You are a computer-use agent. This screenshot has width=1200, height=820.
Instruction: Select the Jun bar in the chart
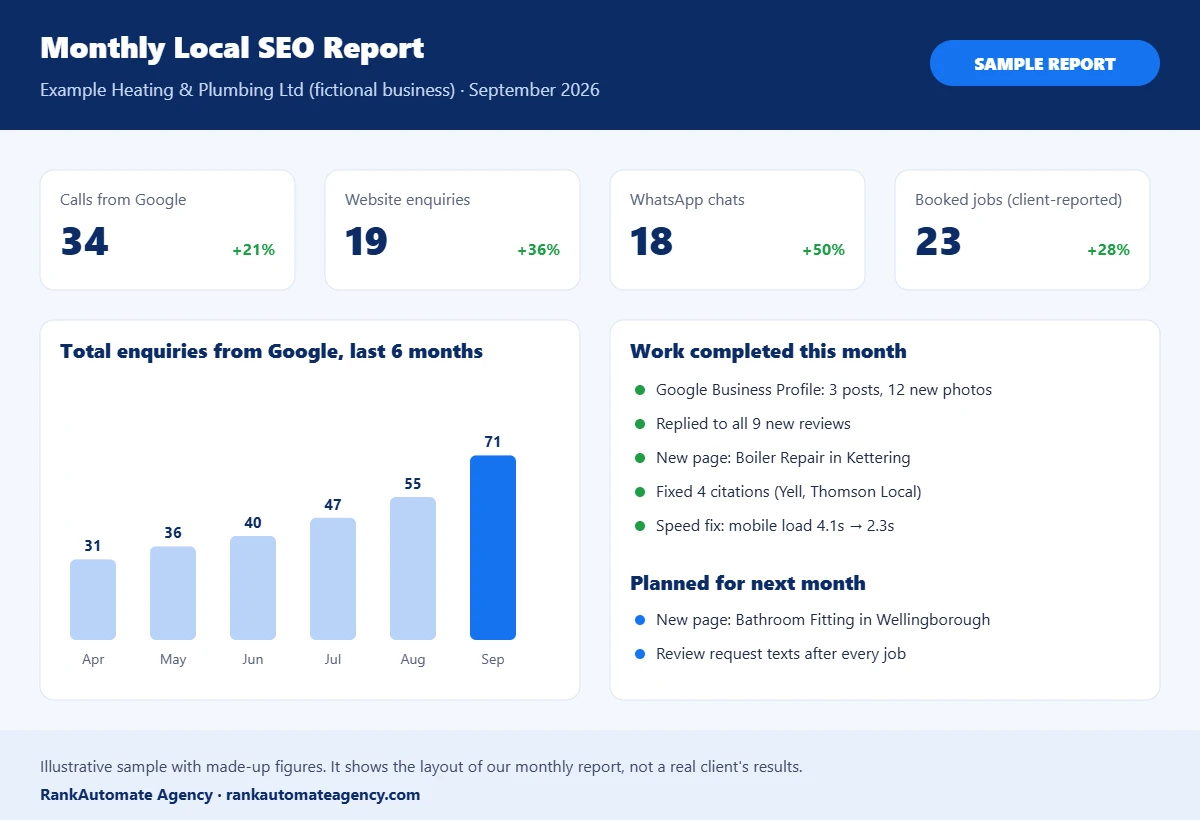click(x=253, y=588)
